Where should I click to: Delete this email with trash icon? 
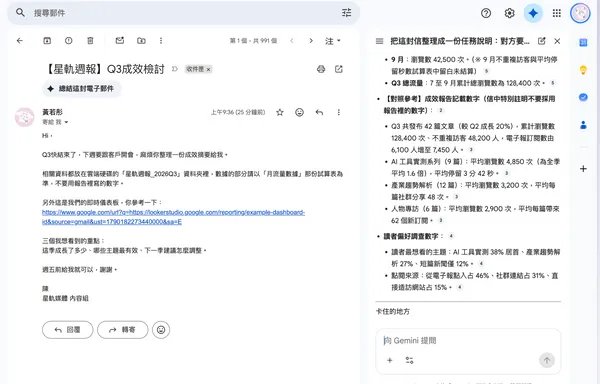point(90,41)
